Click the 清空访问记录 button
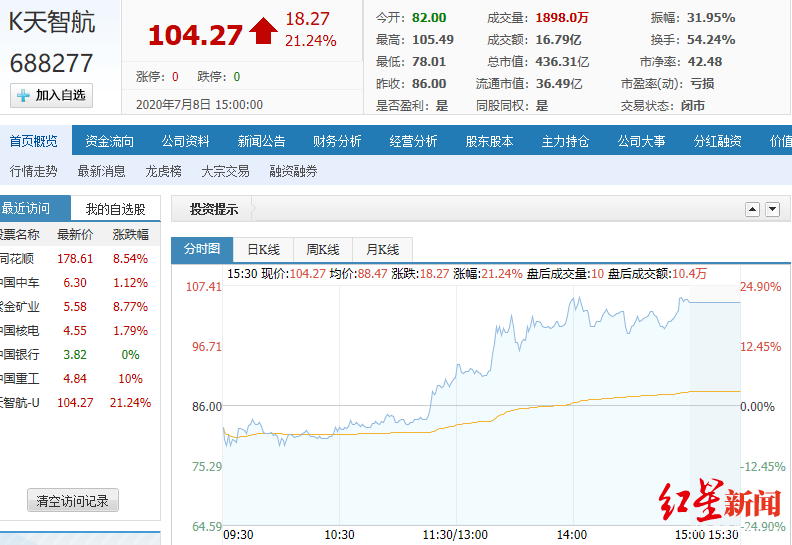Image resolution: width=792 pixels, height=545 pixels. point(73,501)
